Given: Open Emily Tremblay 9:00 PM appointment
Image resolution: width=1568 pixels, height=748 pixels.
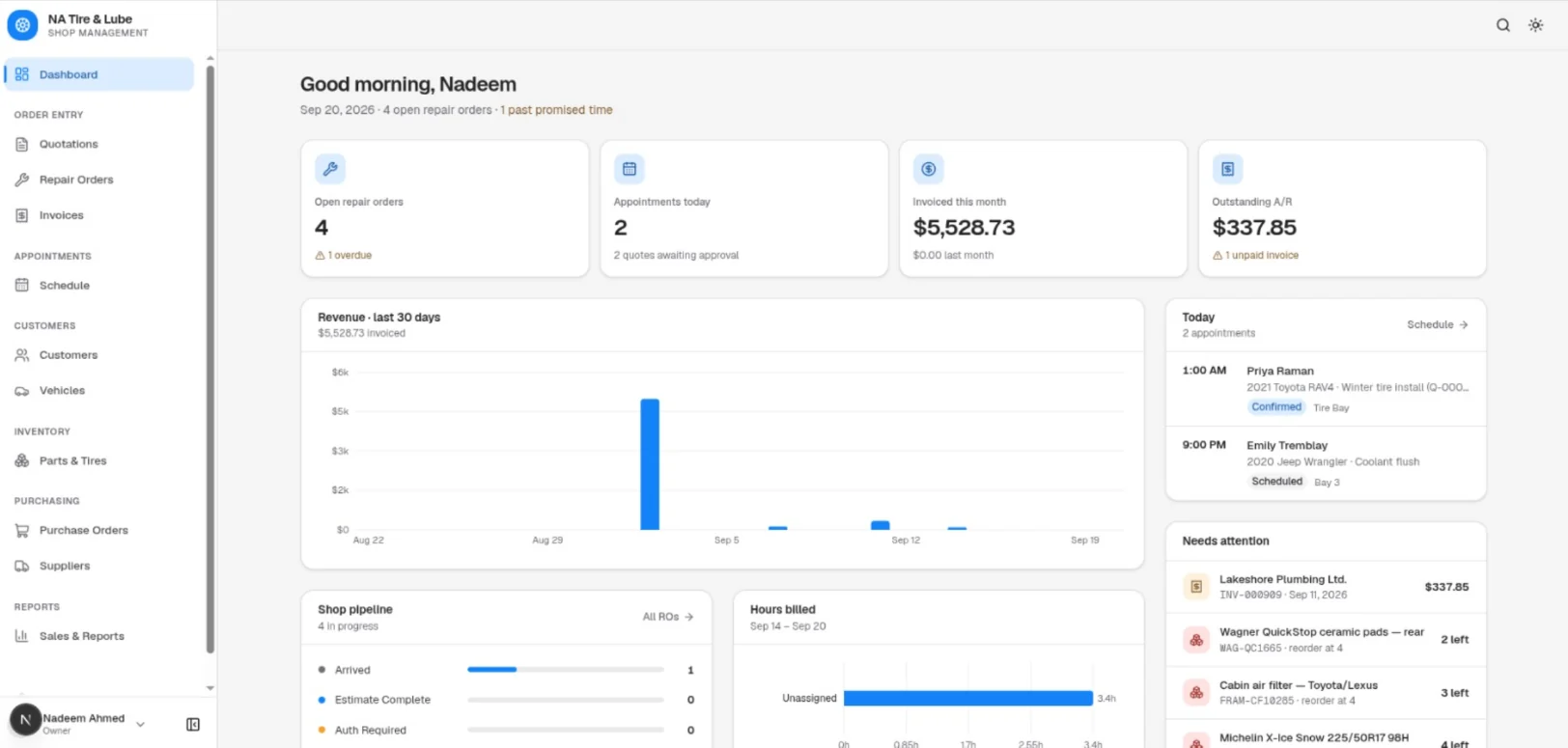Looking at the screenshot, I should (x=1327, y=463).
